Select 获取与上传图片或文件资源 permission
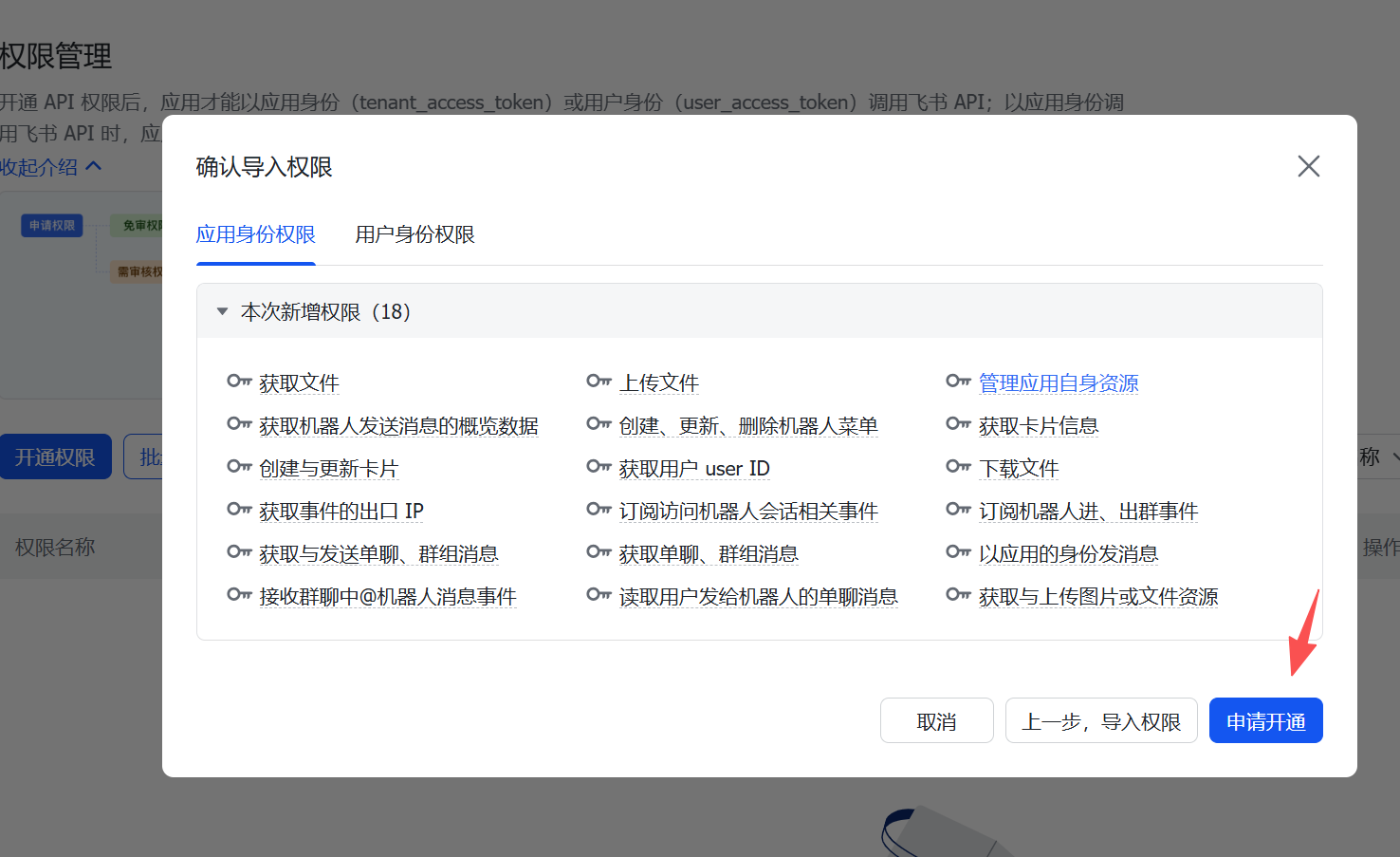Viewport: 1400px width, 857px height. (x=1098, y=597)
